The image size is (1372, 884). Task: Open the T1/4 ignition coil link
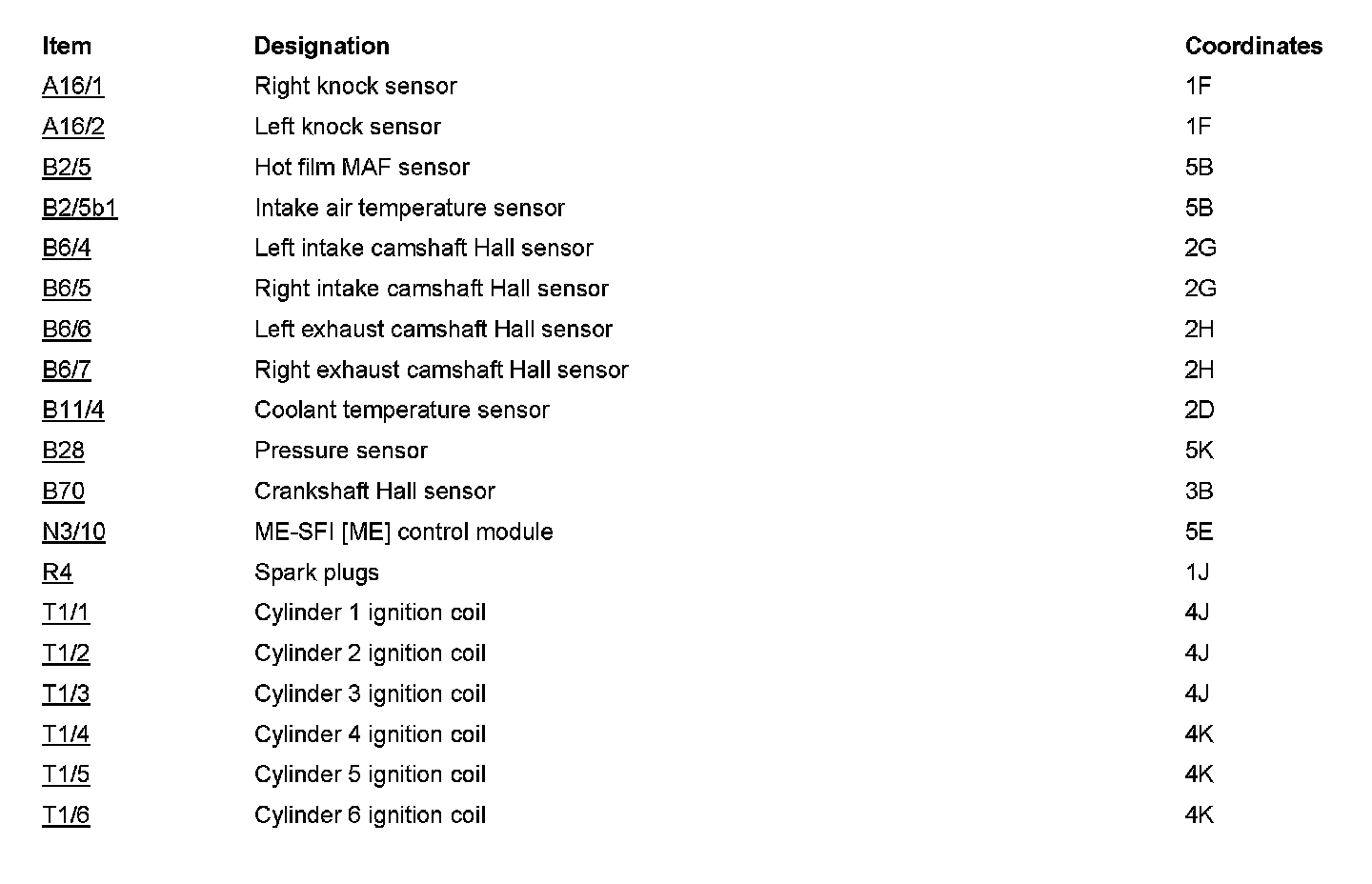pyautogui.click(x=65, y=734)
